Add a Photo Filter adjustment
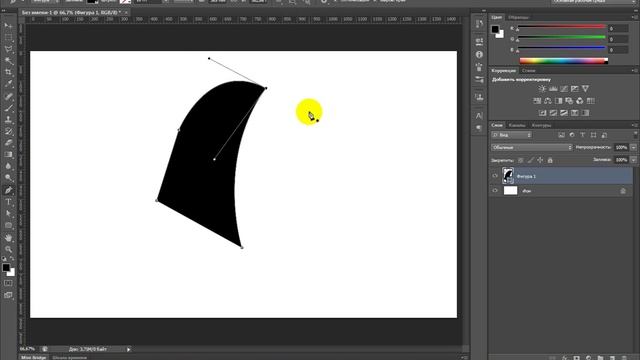The image size is (640, 360). click(569, 101)
